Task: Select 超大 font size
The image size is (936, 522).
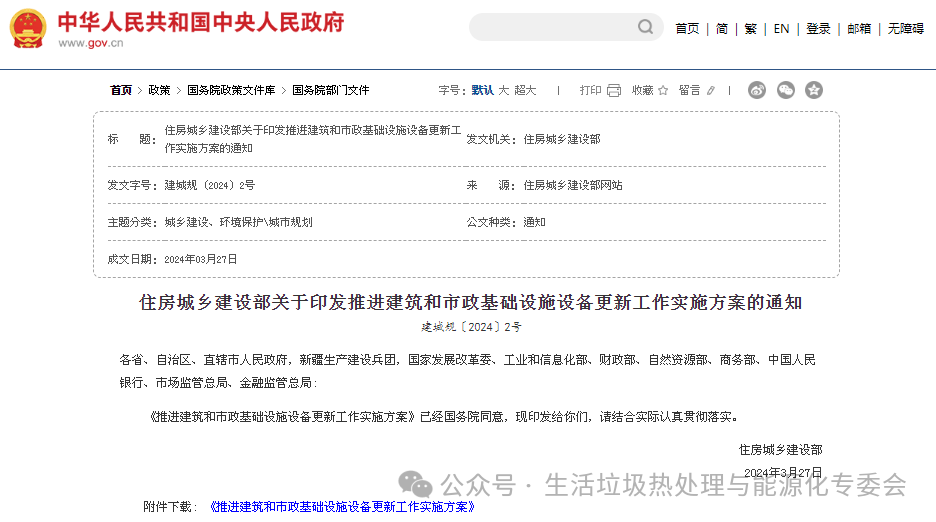Action: 525,90
